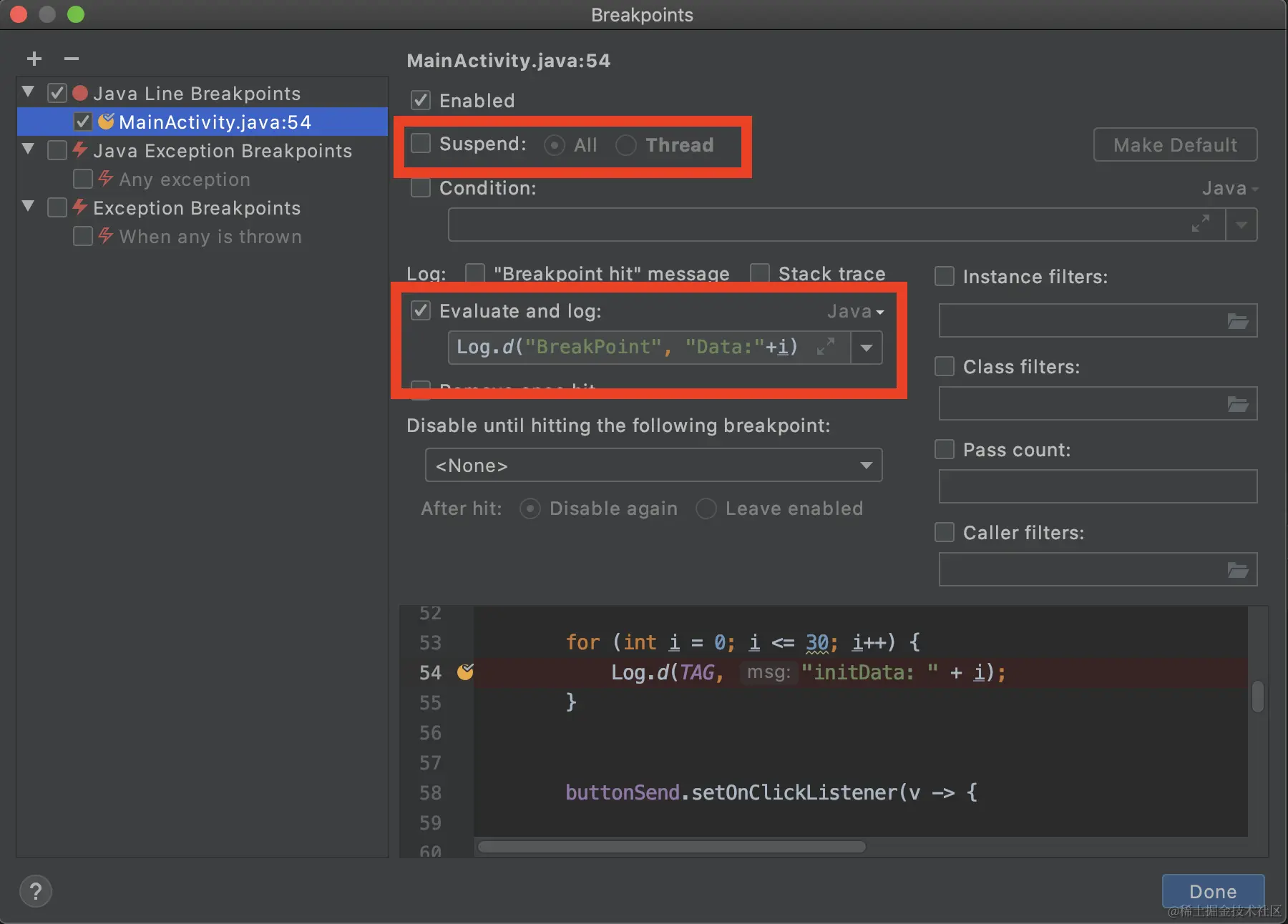Select the Any exception tree item
The height and width of the screenshot is (924, 1288).
tap(184, 180)
